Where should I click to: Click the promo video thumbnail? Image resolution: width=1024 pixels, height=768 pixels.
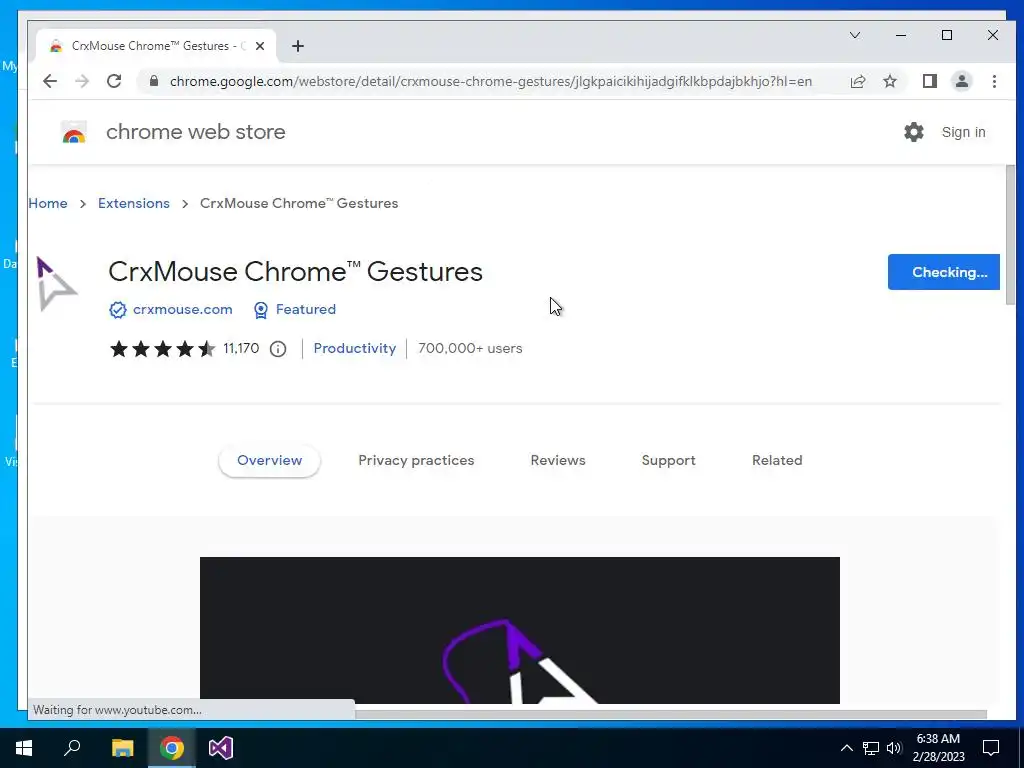click(520, 630)
